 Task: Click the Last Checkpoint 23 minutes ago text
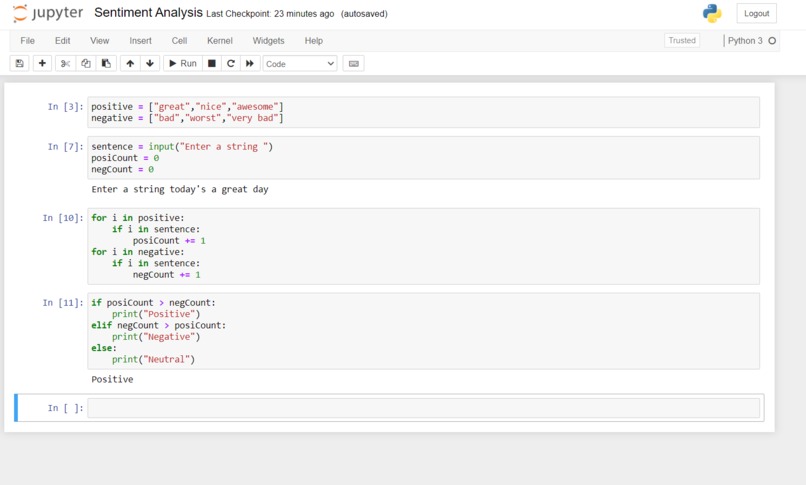[270, 14]
